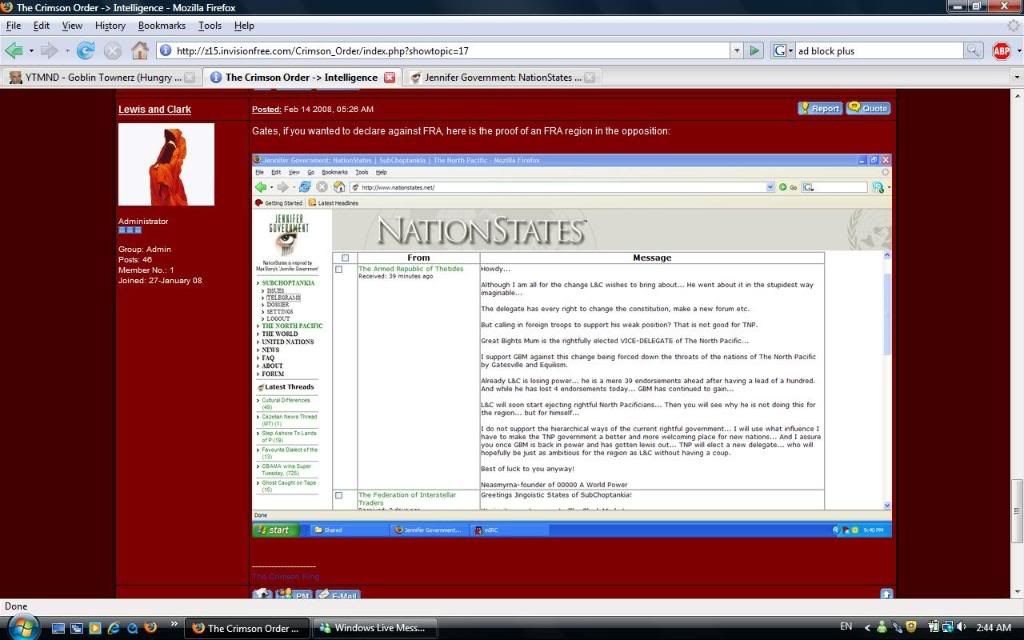This screenshot has width=1024, height=640.
Task: Open the Adblock Plus dropdown arrow
Action: (1018, 50)
